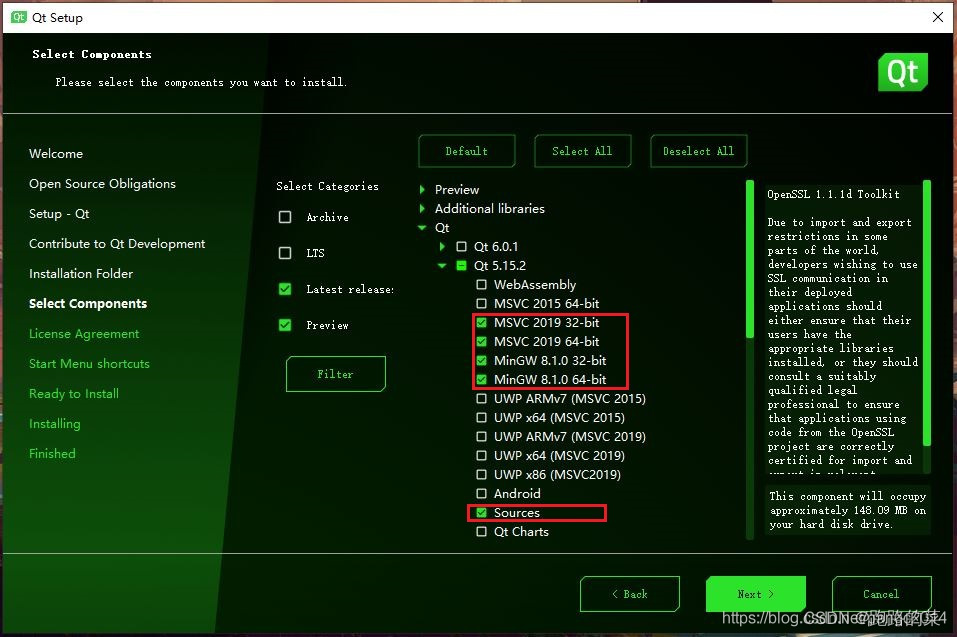957x637 pixels.
Task: Cancel the Qt installation
Action: tap(881, 594)
